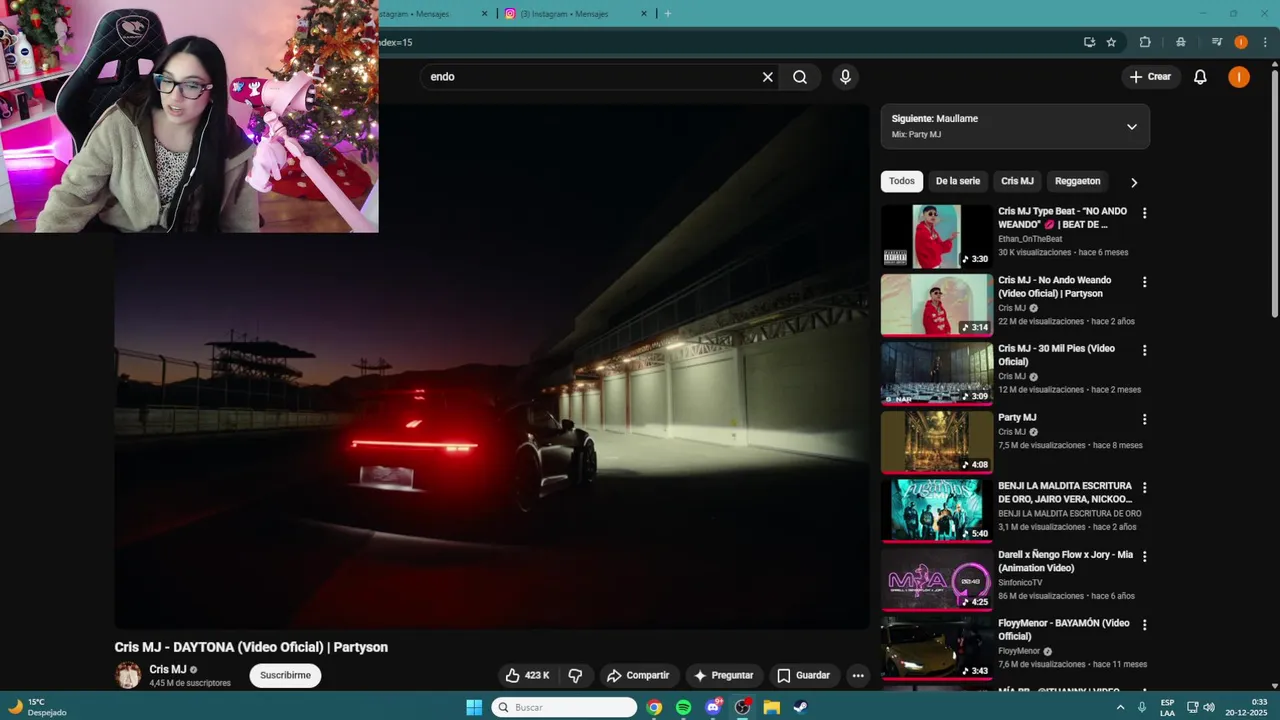The width and height of the screenshot is (1280, 720).
Task: Switch ESP LAA keyboard language indicator
Action: pos(1167,707)
